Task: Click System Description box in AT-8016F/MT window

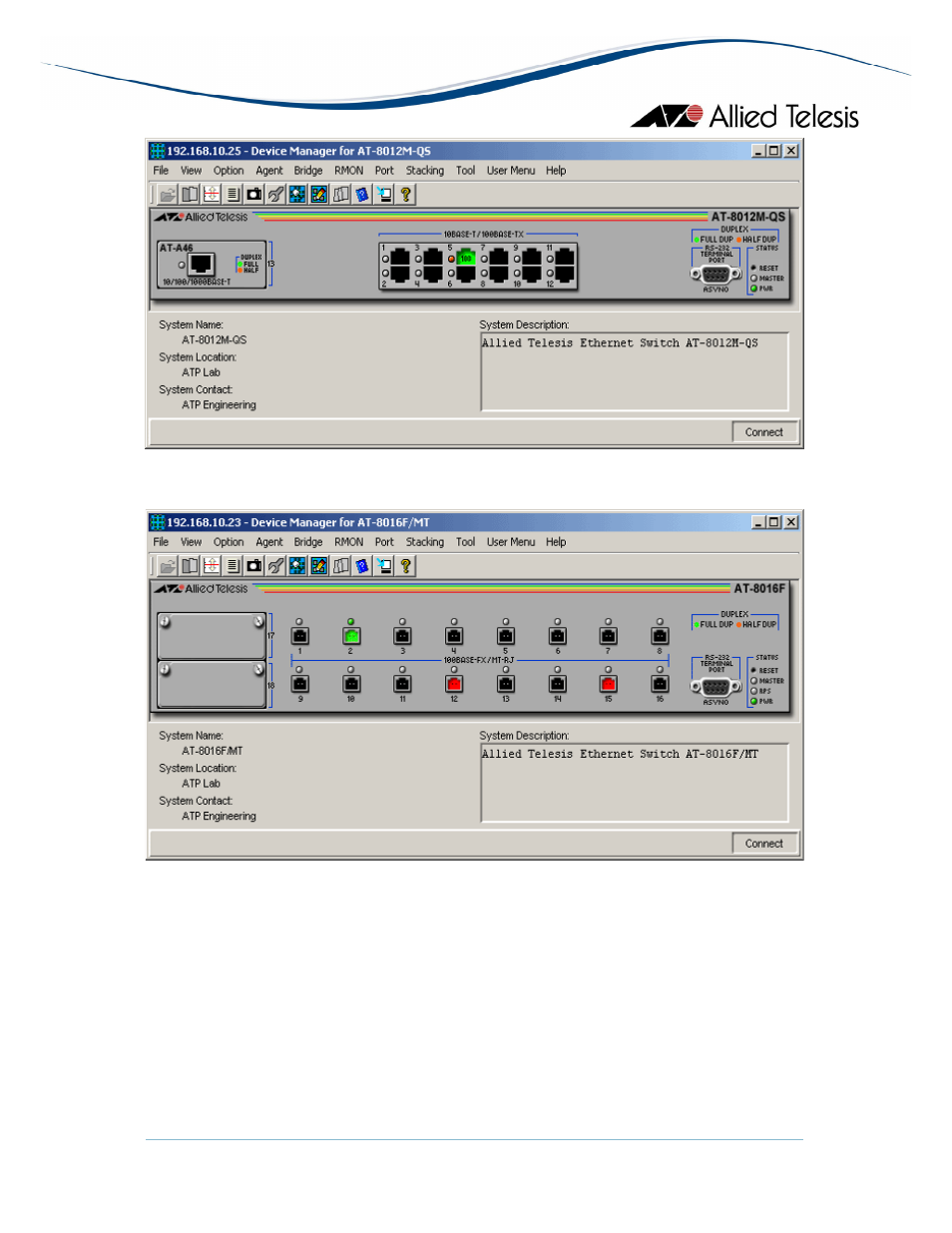Action: 635,783
